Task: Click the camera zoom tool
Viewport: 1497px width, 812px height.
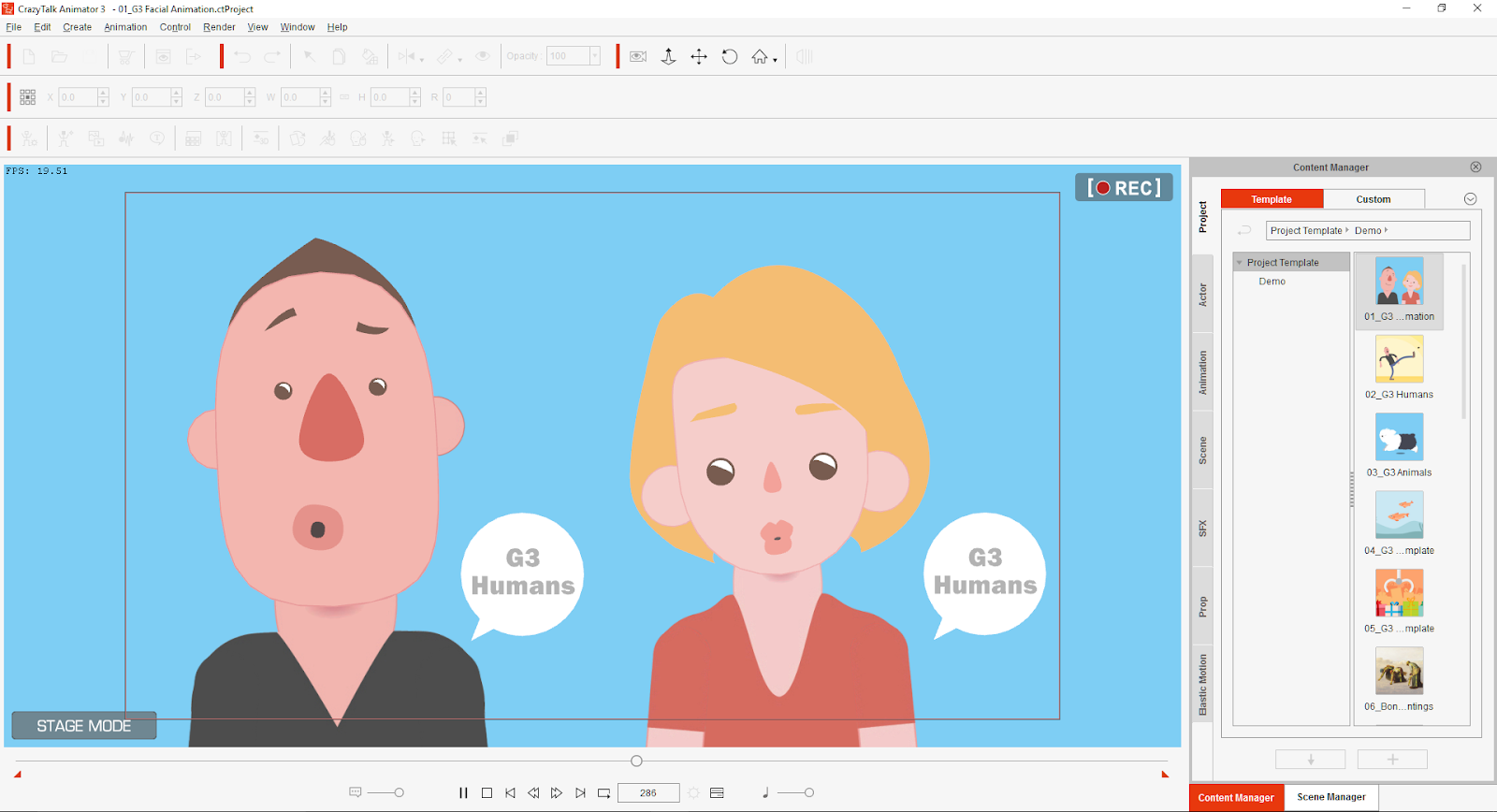Action: click(x=668, y=57)
